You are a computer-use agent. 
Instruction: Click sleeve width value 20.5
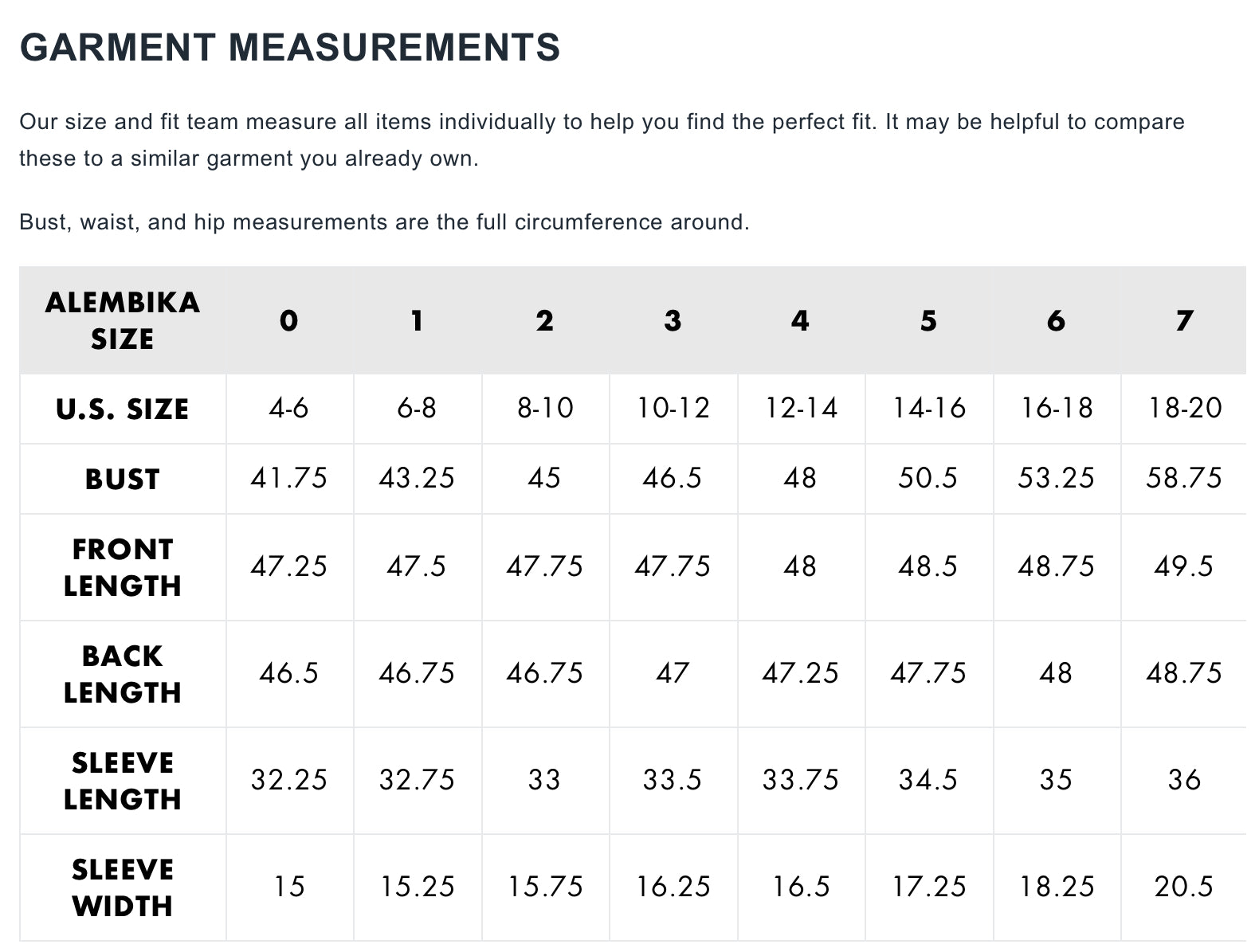pyautogui.click(x=1184, y=886)
